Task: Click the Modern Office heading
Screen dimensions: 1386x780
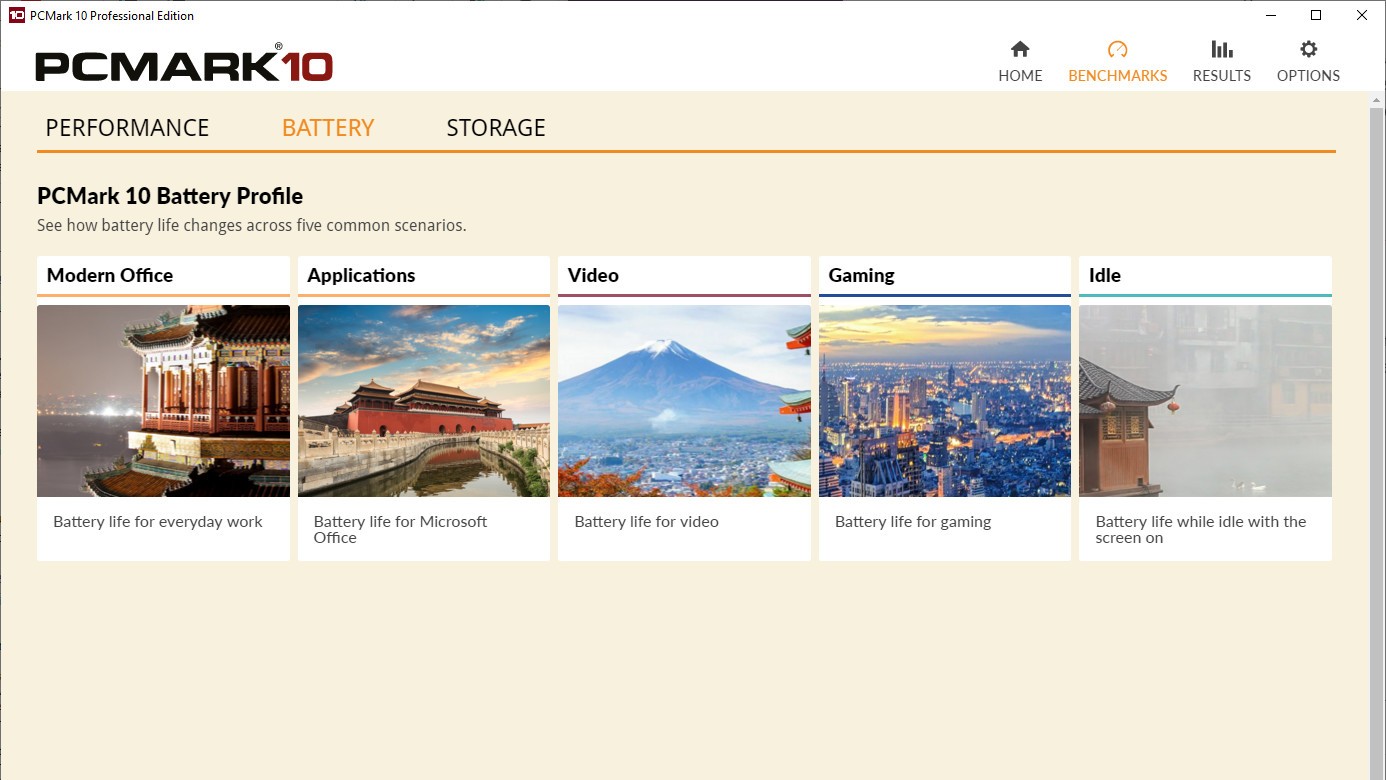Action: point(110,275)
